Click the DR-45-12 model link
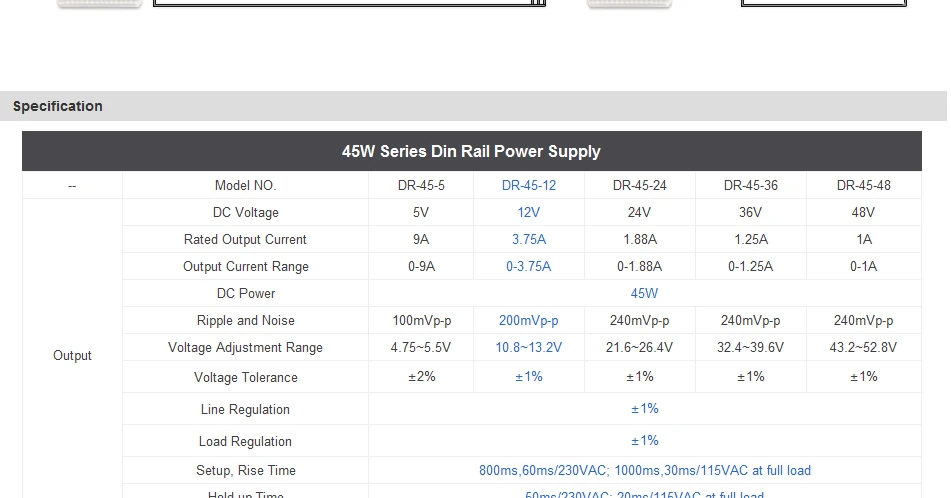 tap(528, 186)
